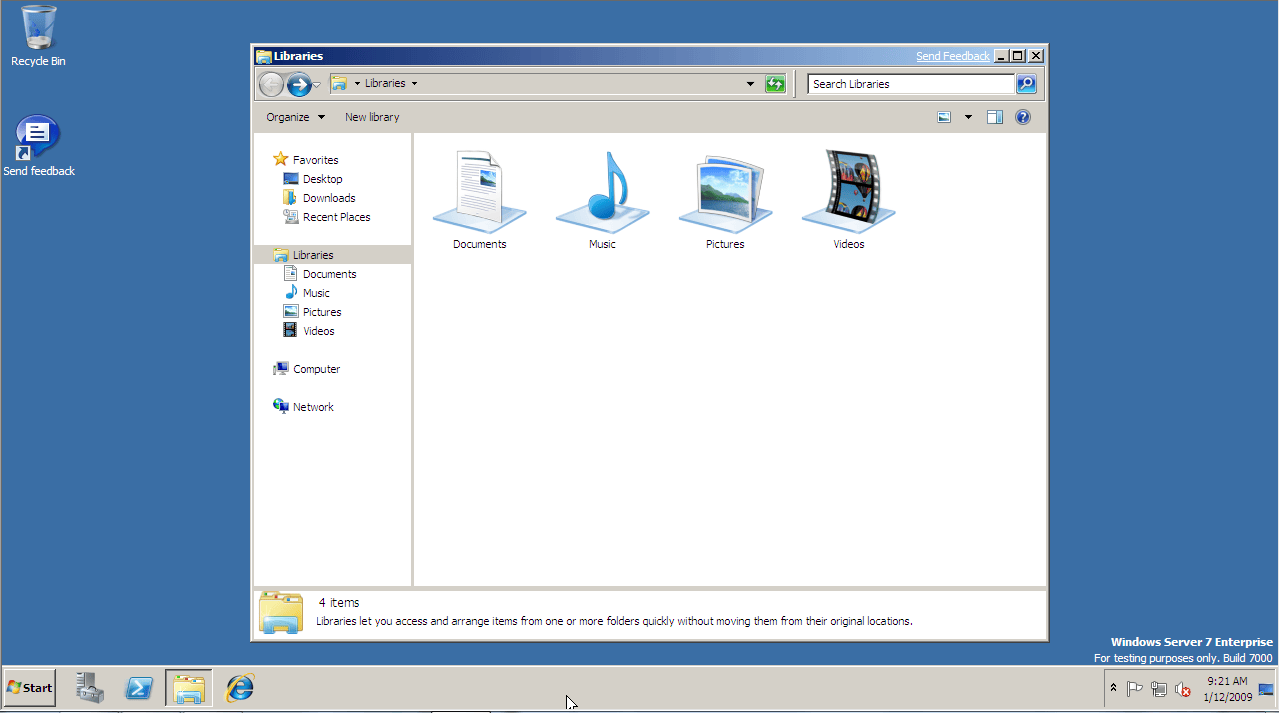Click the Libraries folder icon in details pane

pos(281,612)
